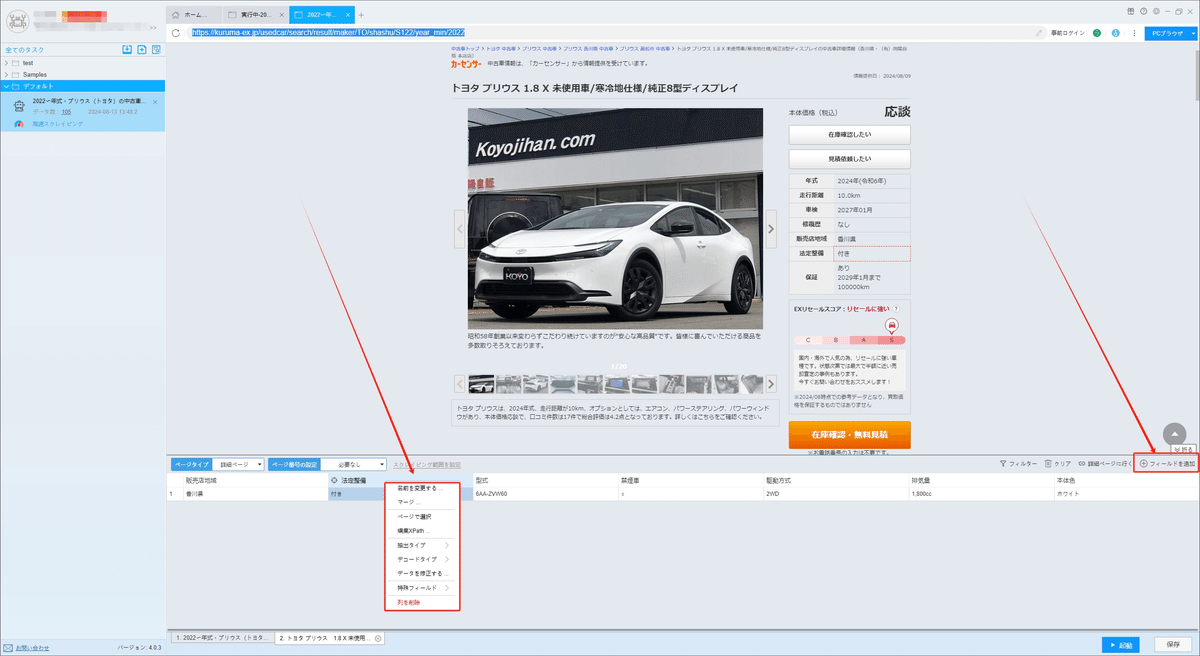Viewport: 1200px width, 656px height.
Task: Close the 実行中 tab
Action: pyautogui.click(x=280, y=15)
